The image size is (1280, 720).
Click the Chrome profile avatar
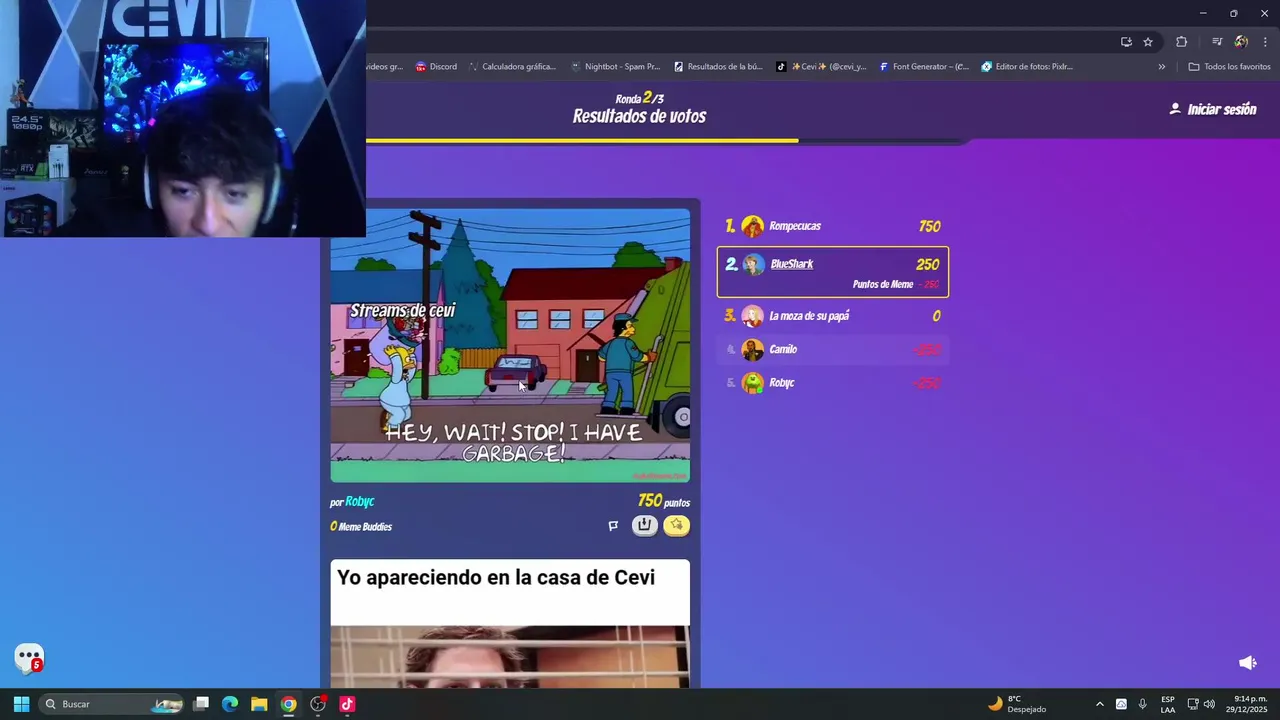1241,42
